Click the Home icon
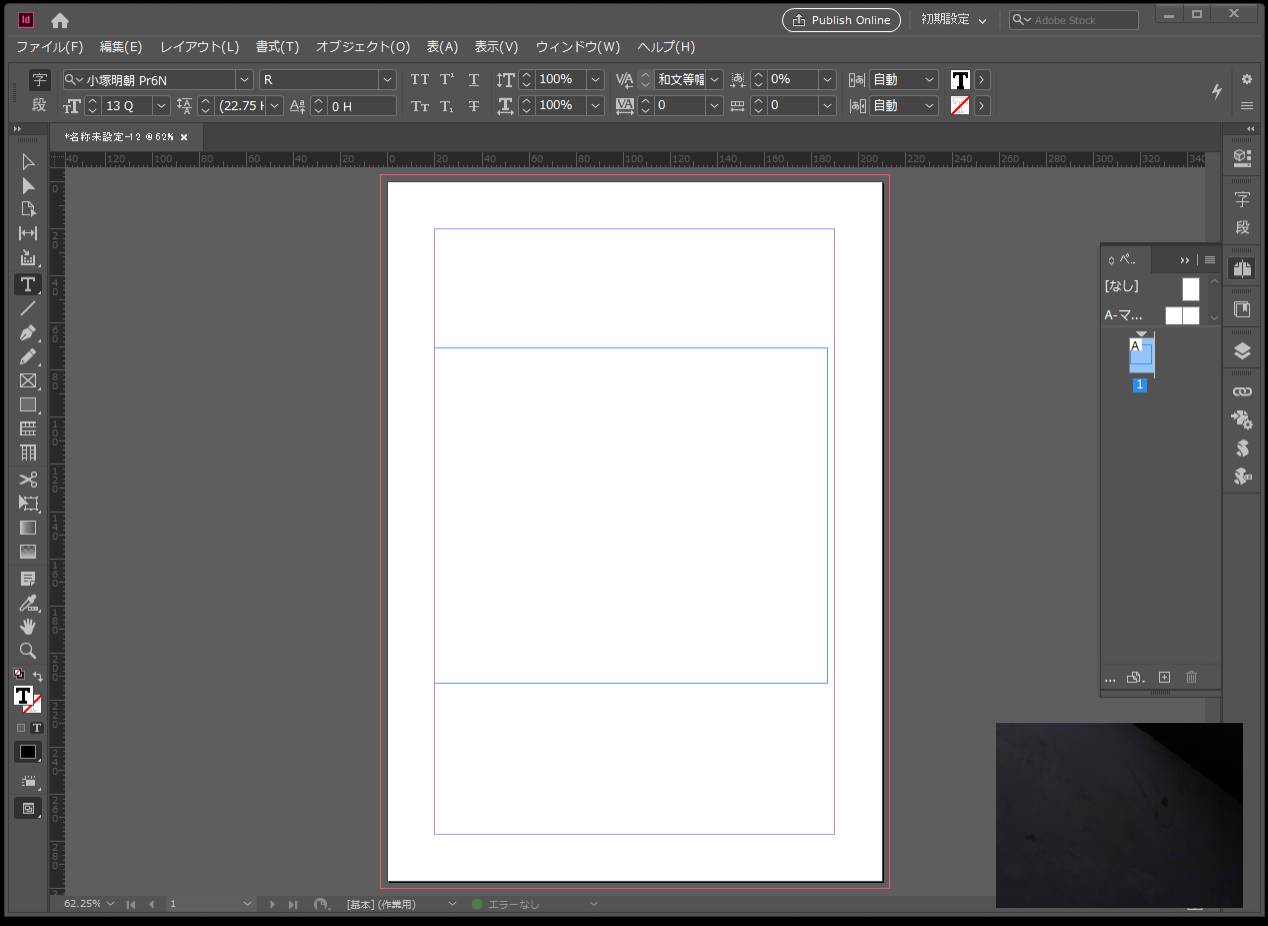The width and height of the screenshot is (1268, 926). 60,20
